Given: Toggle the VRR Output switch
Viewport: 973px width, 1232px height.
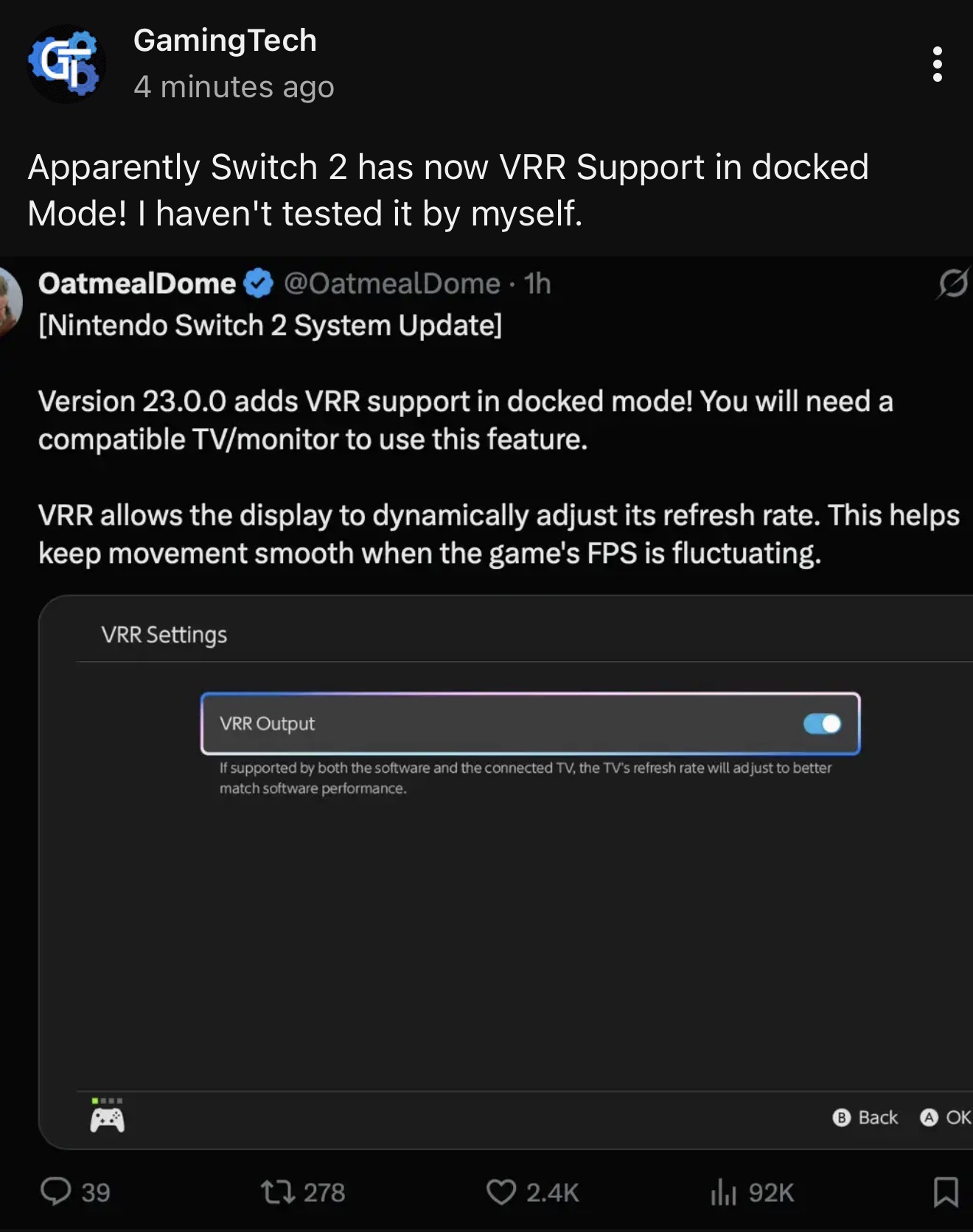Looking at the screenshot, I should coord(822,724).
